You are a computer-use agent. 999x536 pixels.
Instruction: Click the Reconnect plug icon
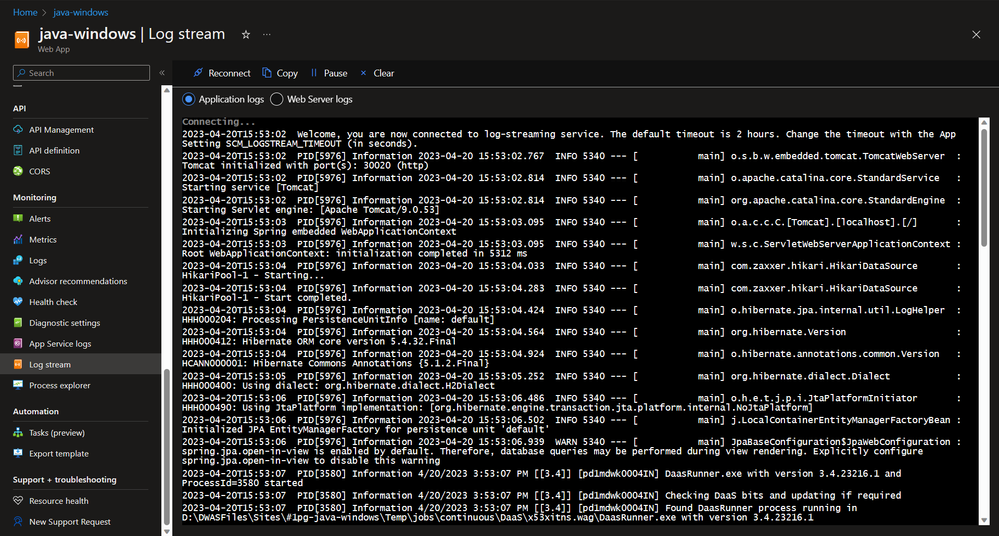pyautogui.click(x=198, y=73)
